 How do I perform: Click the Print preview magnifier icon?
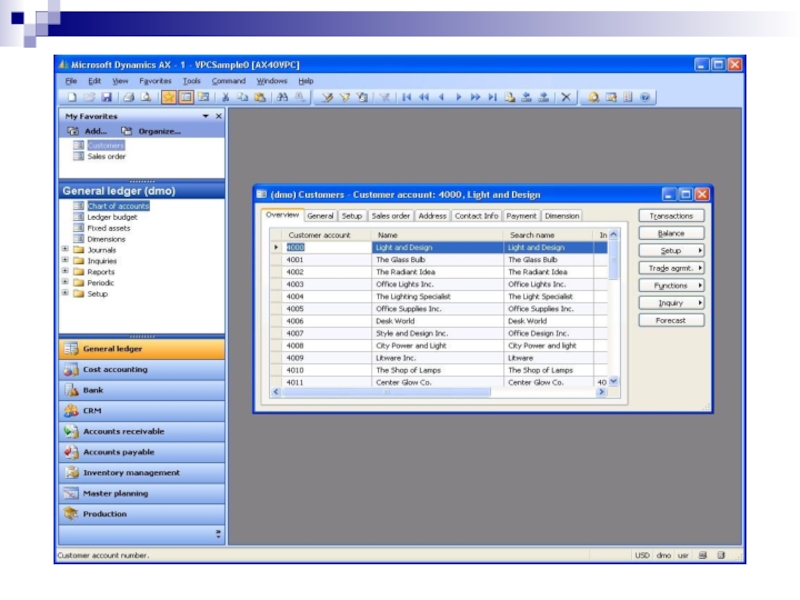(146, 97)
